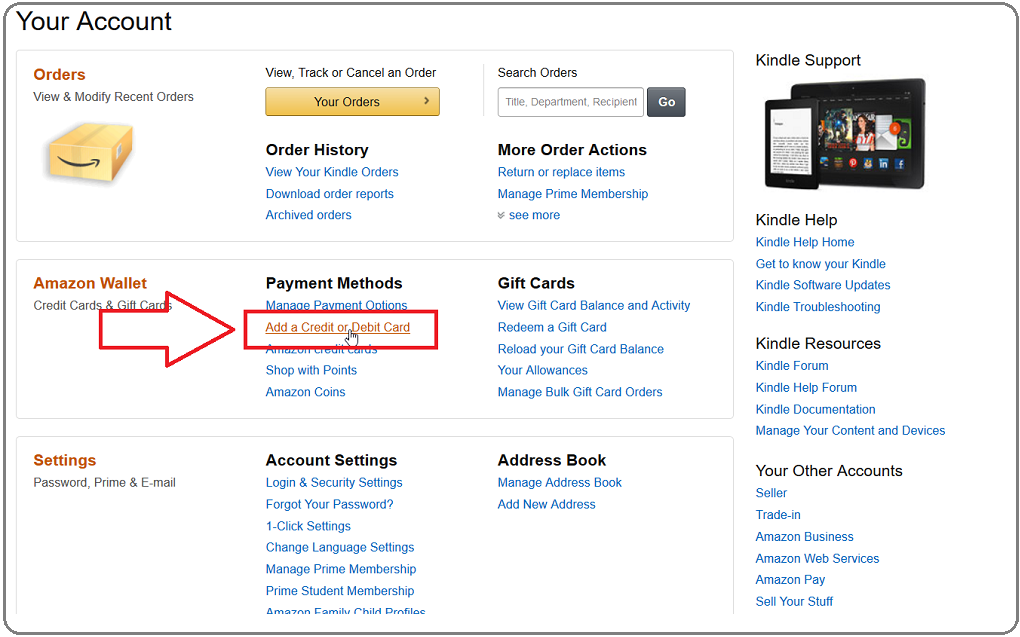
Task: Click the Kindle devices image
Action: (x=845, y=134)
